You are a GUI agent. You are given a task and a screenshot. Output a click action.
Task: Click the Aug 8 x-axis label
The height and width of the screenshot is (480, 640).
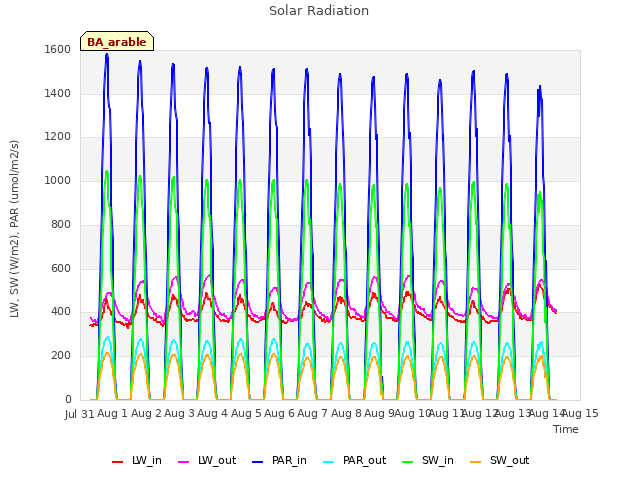click(x=346, y=413)
